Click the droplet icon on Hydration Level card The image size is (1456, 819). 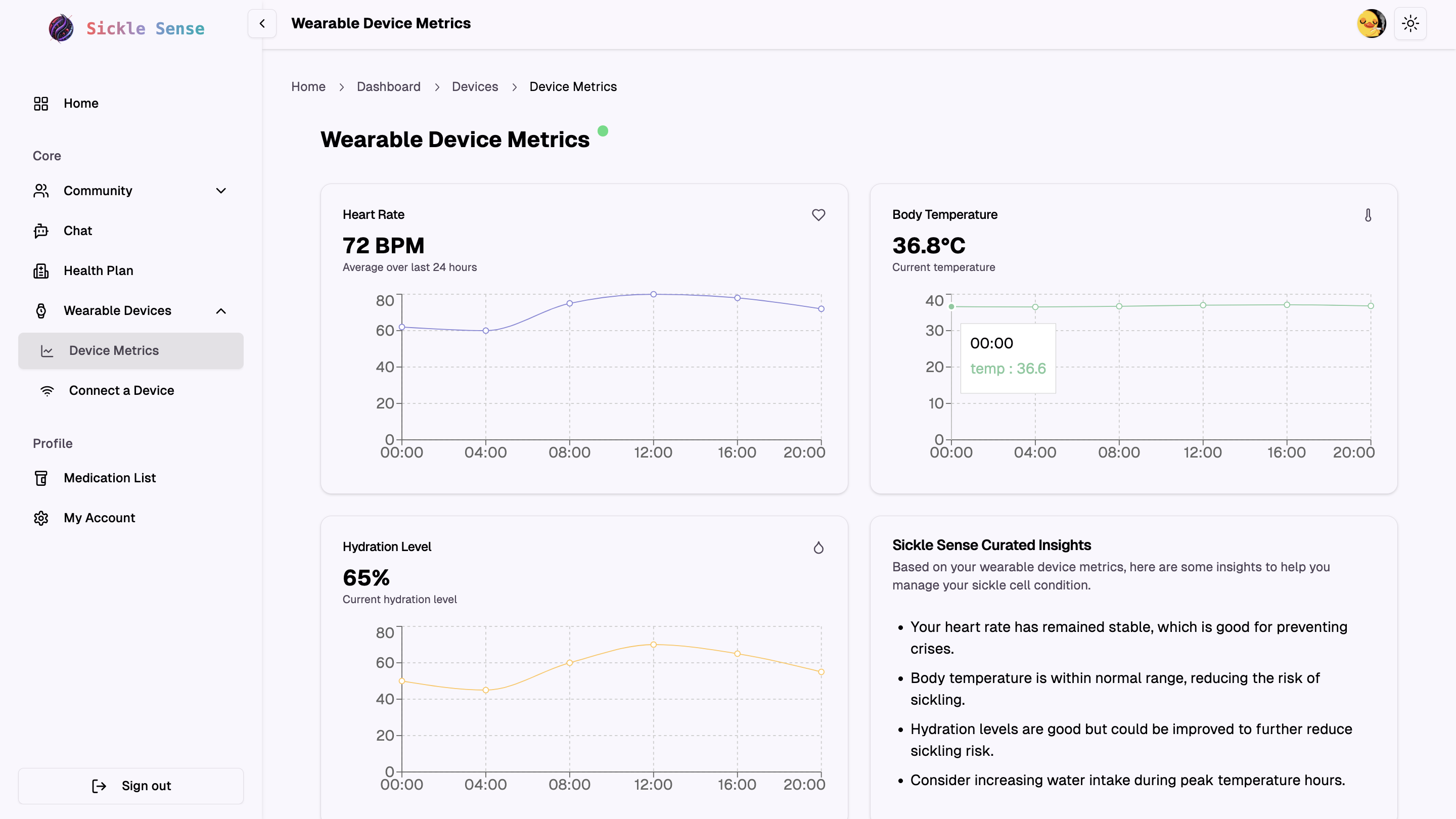pos(818,547)
